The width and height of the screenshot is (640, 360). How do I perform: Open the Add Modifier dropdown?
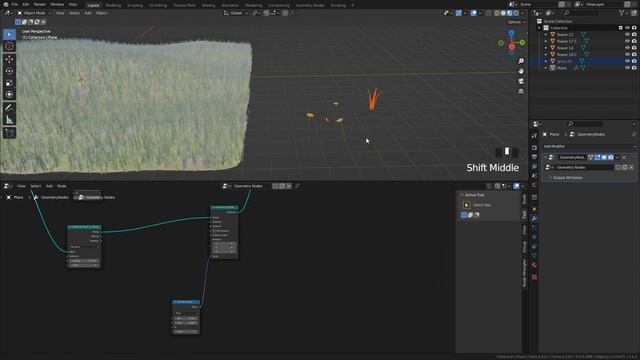pos(589,146)
